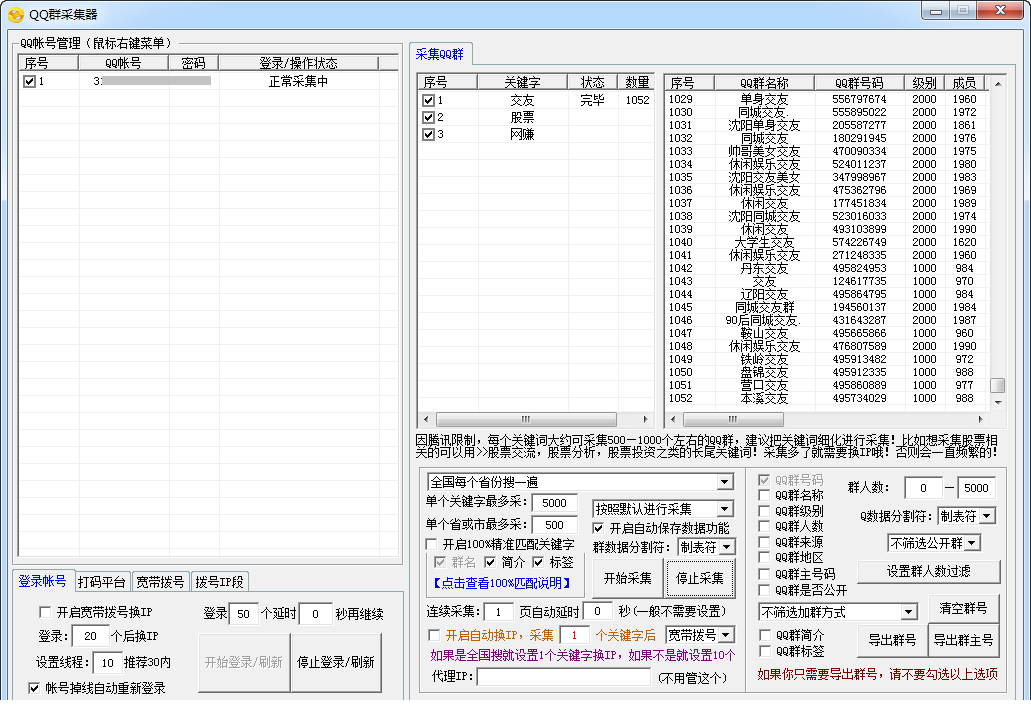Click scroll-up arrow of group list

coord(997,84)
